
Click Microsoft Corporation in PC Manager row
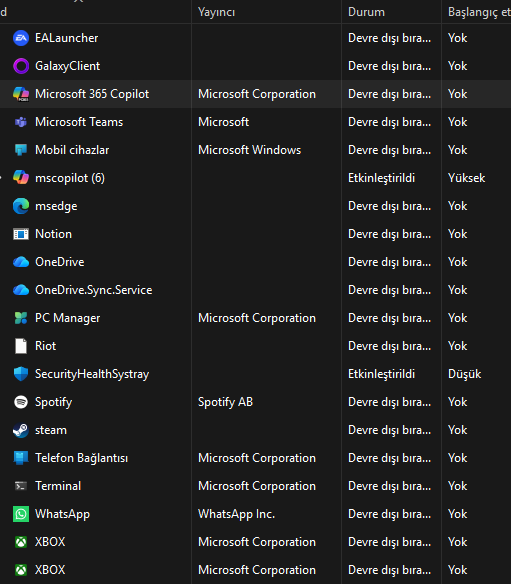tap(257, 318)
